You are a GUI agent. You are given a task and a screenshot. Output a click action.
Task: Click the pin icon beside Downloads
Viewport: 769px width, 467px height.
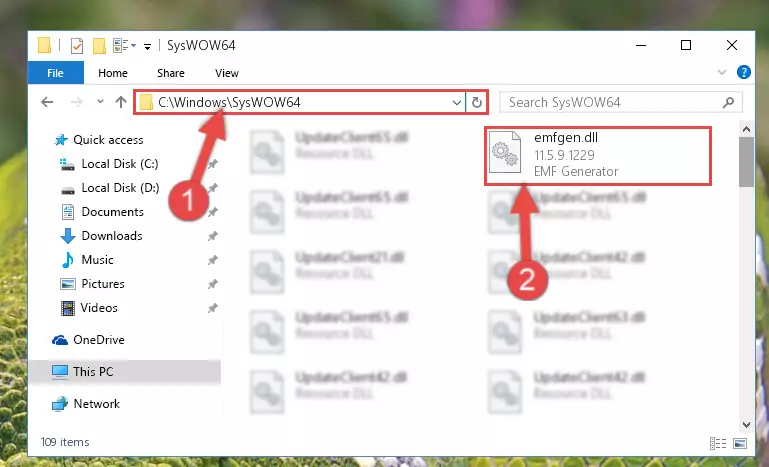pyautogui.click(x=212, y=236)
